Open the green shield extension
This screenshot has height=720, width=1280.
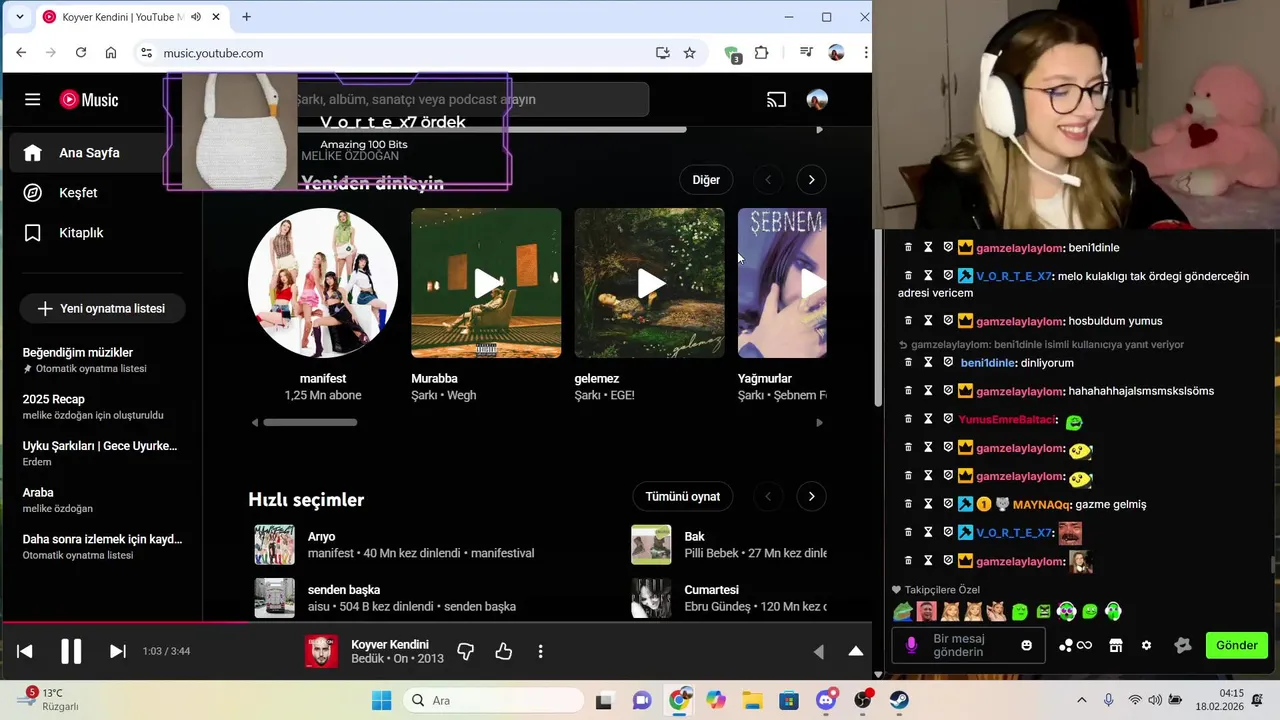pos(732,54)
